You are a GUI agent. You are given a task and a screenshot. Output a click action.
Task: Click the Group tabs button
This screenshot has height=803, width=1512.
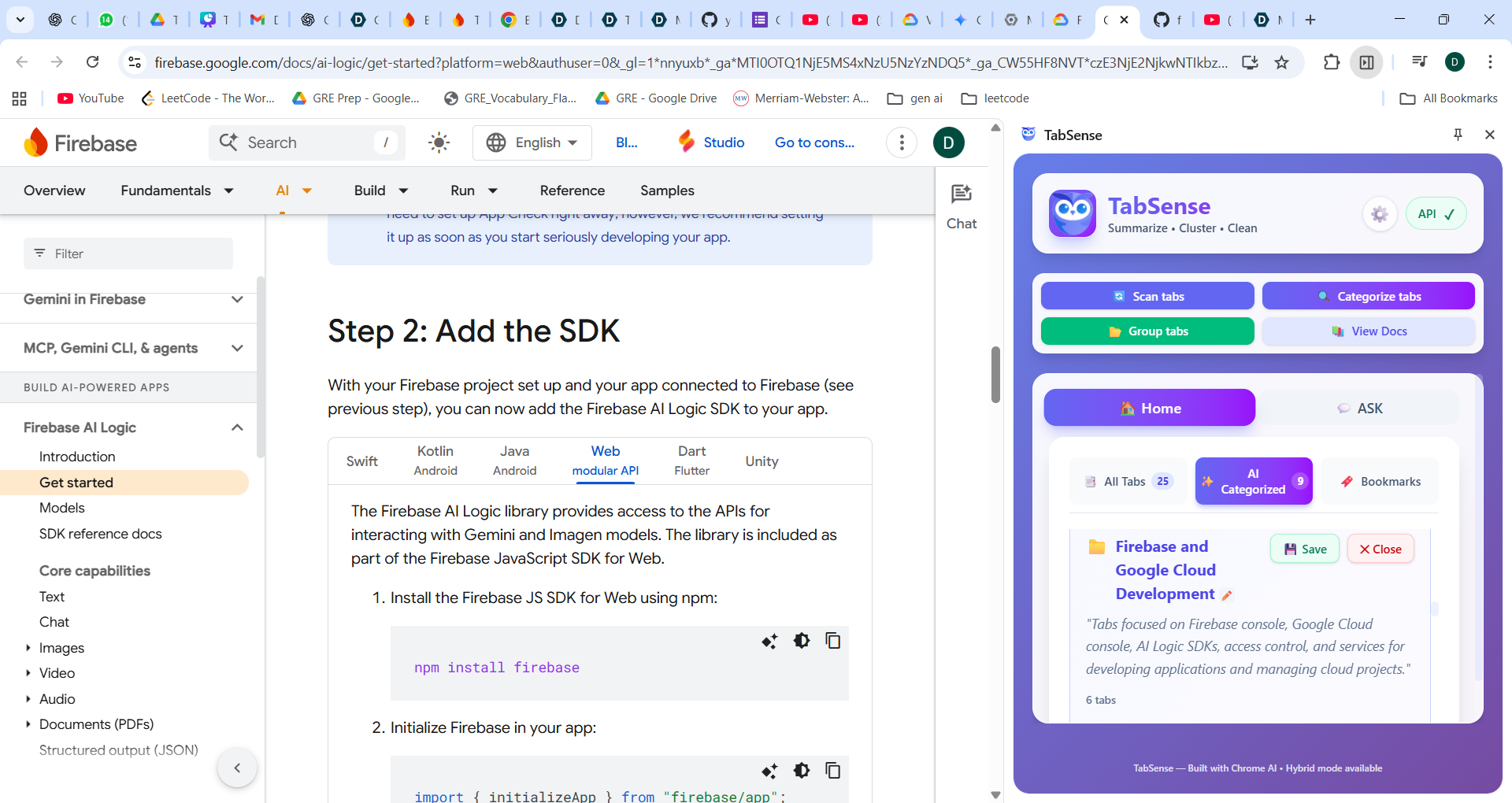1147,331
